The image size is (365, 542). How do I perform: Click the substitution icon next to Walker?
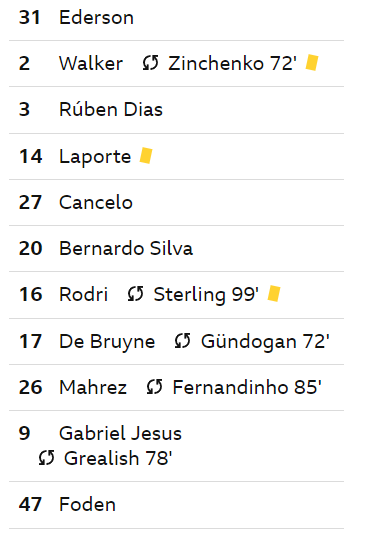(x=151, y=63)
